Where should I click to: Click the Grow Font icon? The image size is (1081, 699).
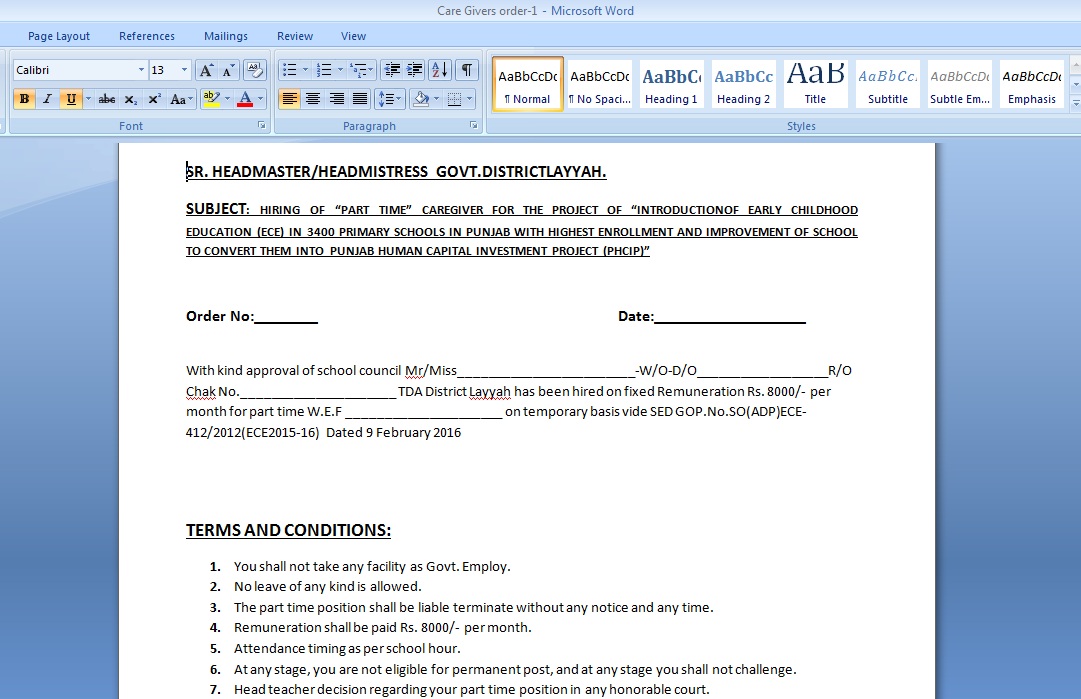pyautogui.click(x=205, y=70)
